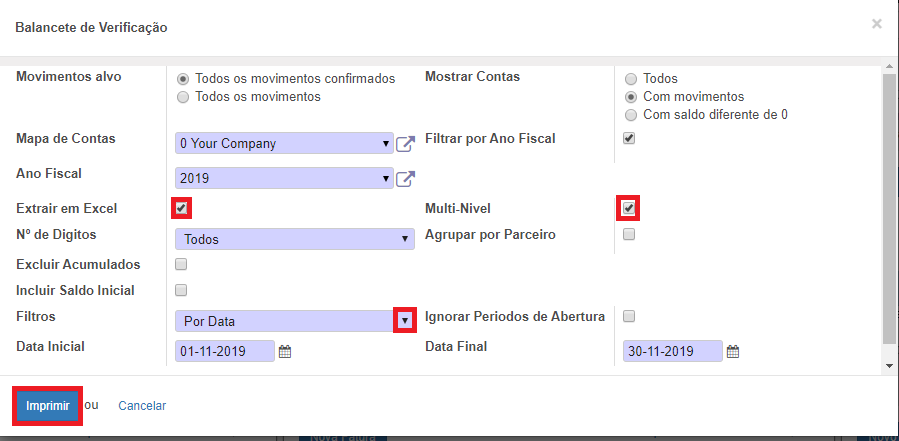Click the Cancelar link
899x441 pixels.
point(142,406)
